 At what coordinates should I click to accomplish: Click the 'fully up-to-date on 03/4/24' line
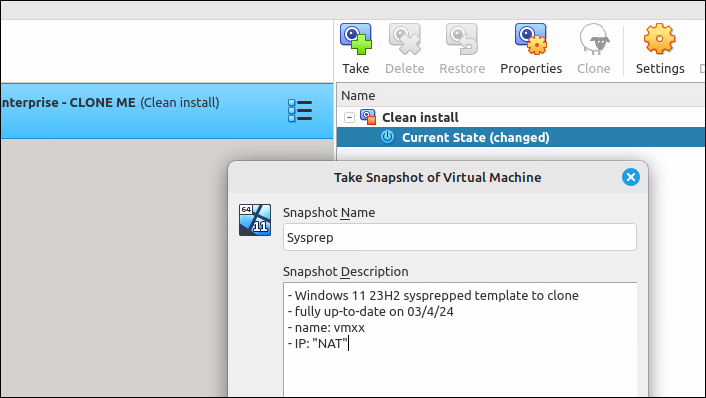(371, 312)
